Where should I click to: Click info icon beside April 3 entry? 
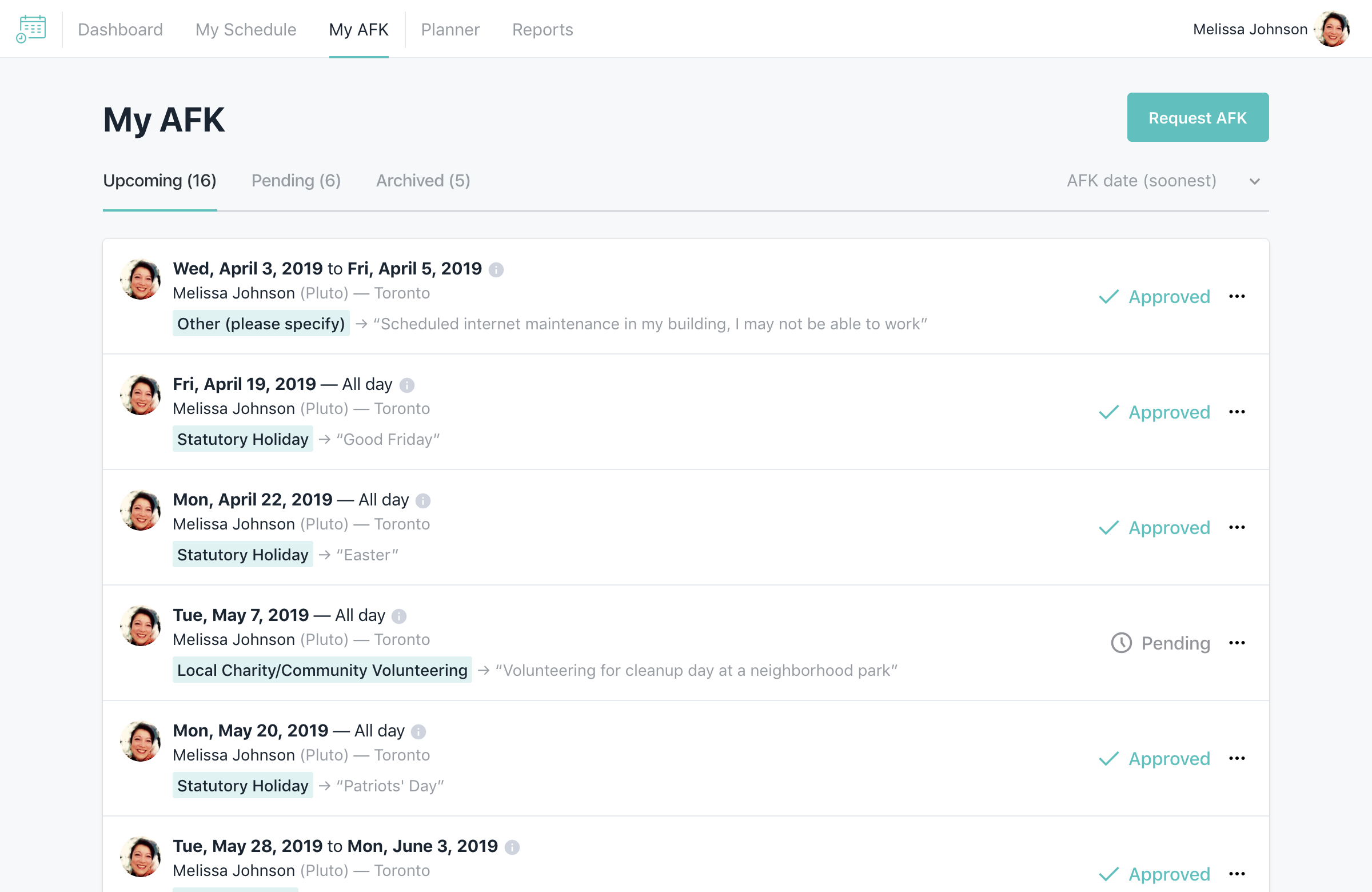(496, 269)
